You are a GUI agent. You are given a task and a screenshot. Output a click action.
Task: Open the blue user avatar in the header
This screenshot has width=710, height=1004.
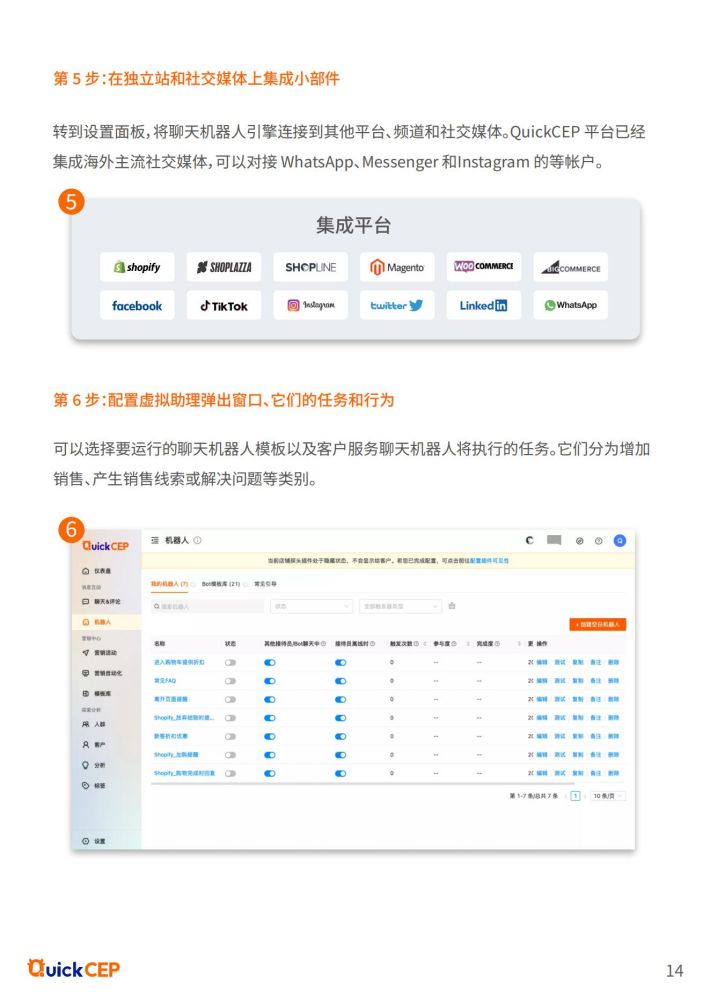pyautogui.click(x=620, y=541)
